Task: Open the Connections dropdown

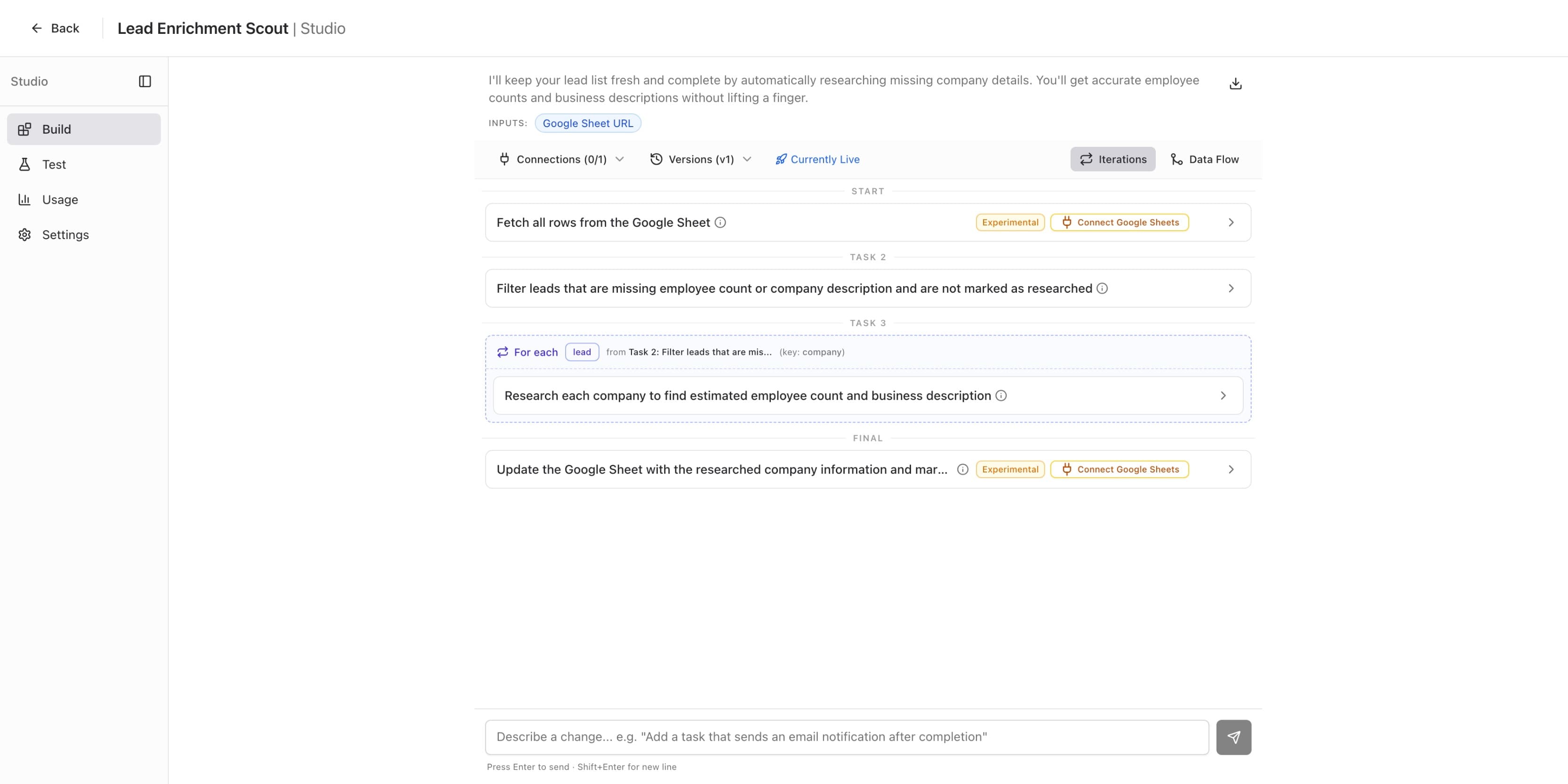Action: [561, 159]
